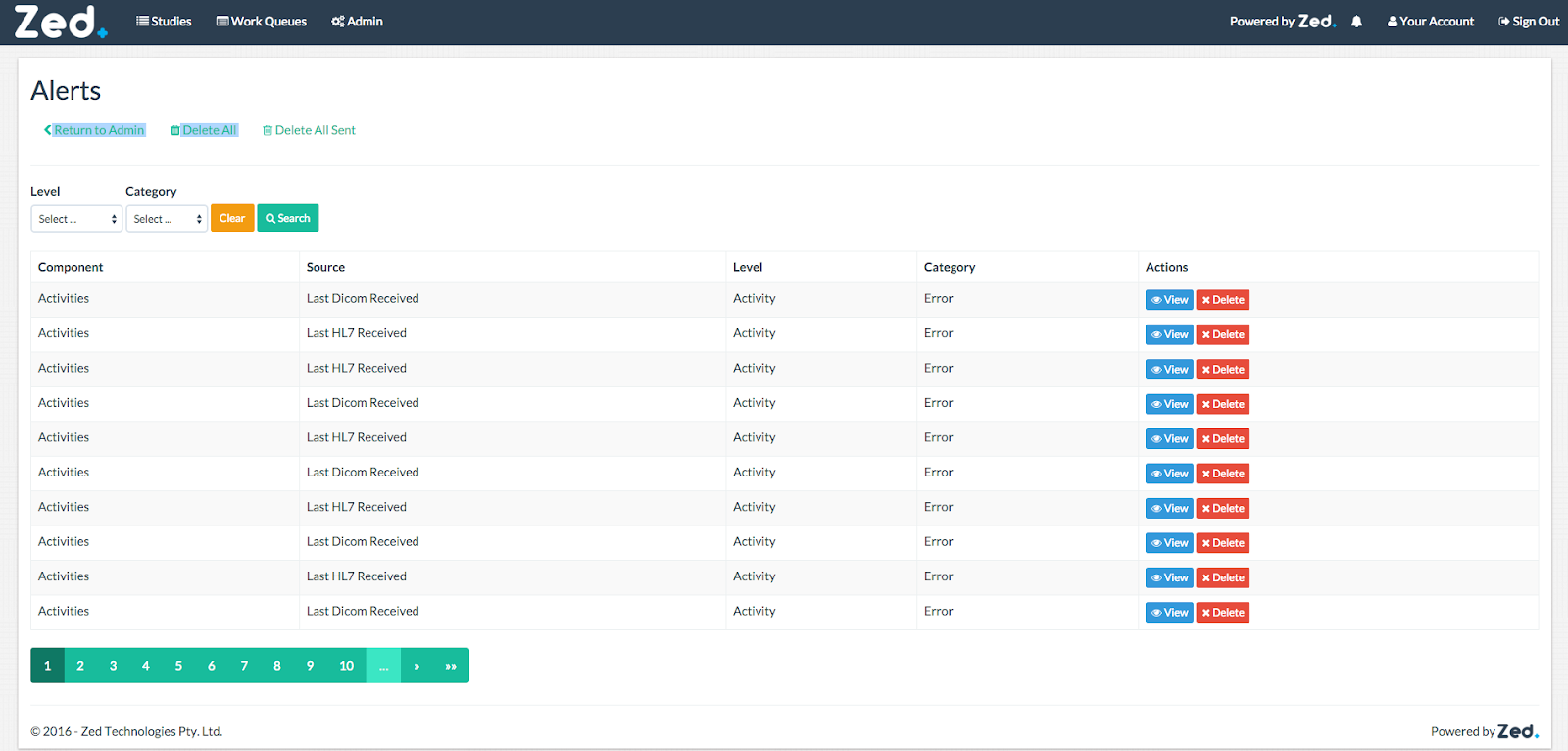Open Your Account in the header
This screenshot has width=1568, height=751.
click(1431, 22)
